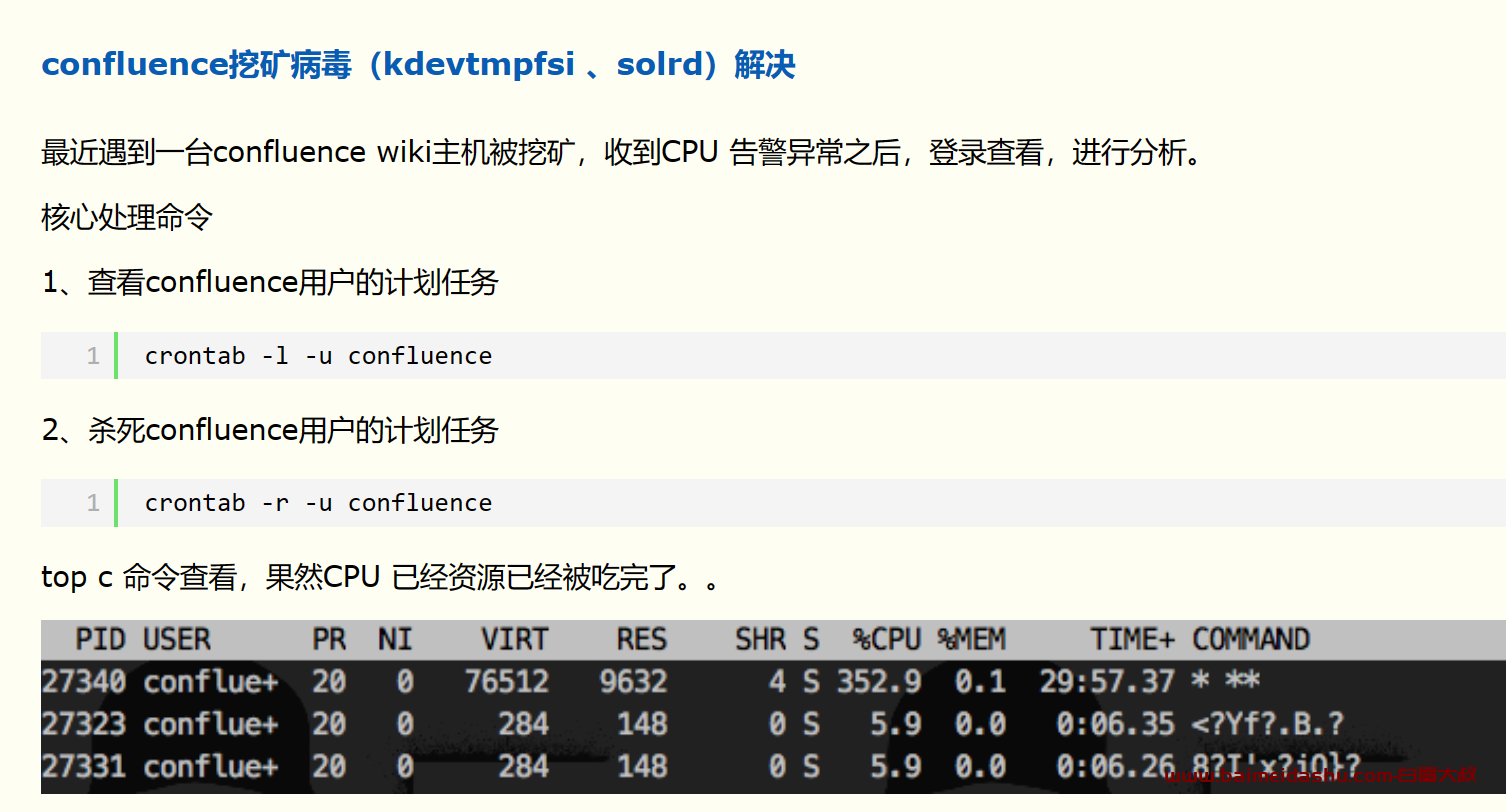Click the RES column header
Screen dimensions: 1506x812
[642, 640]
